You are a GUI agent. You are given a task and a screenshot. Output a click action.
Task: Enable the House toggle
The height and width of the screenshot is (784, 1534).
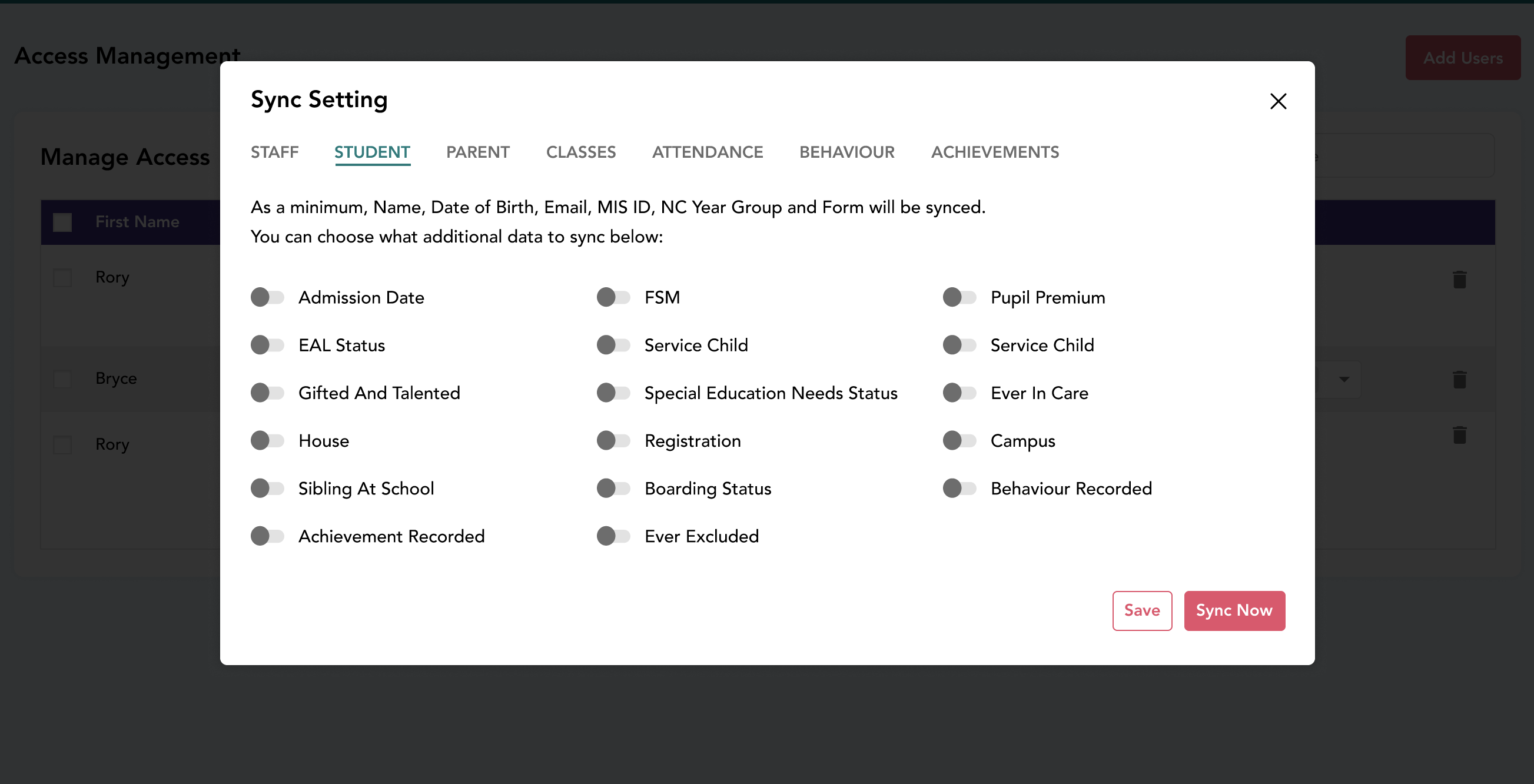[267, 440]
